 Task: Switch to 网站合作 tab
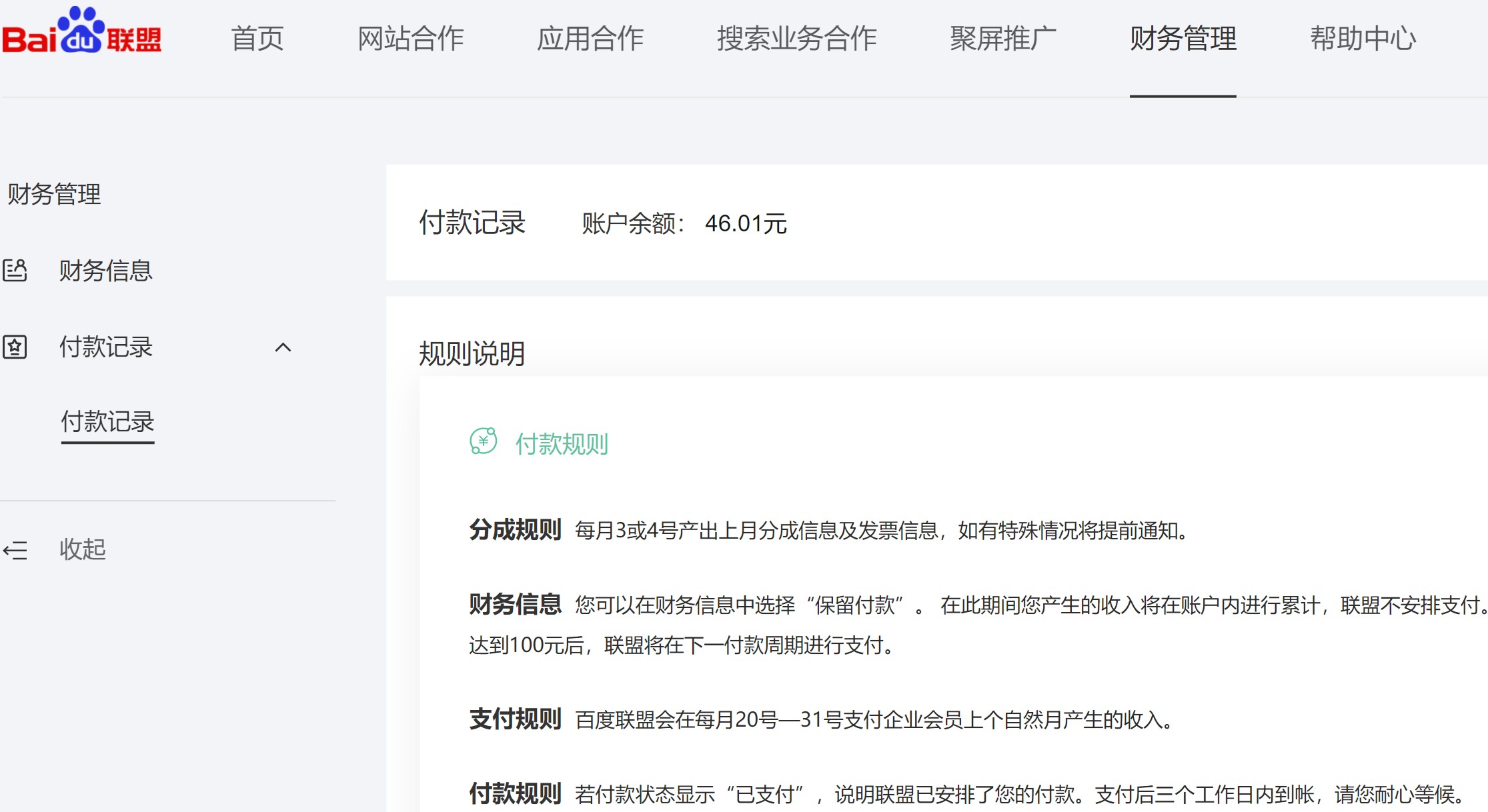[410, 39]
